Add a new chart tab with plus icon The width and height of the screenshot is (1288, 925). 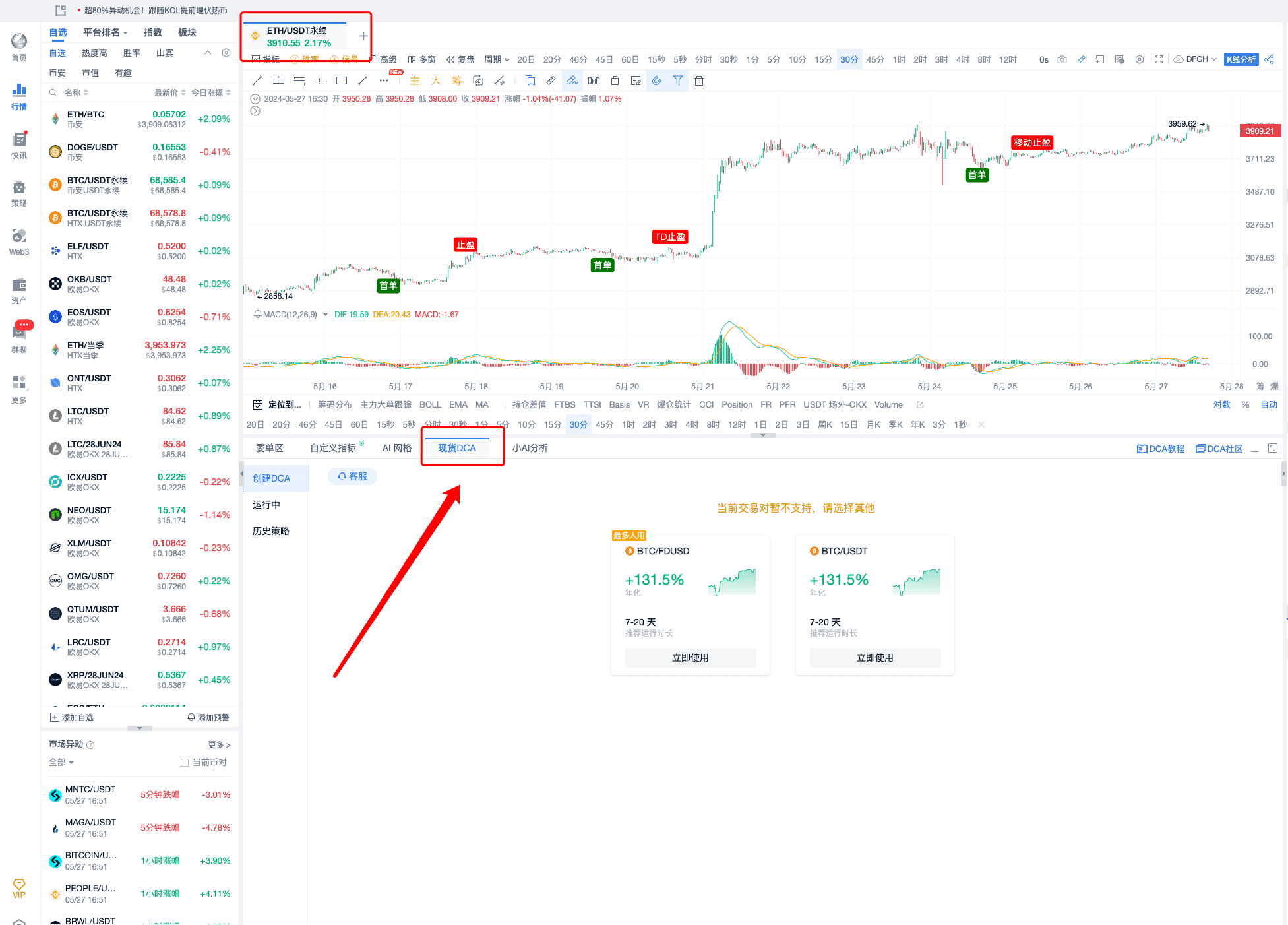point(363,36)
